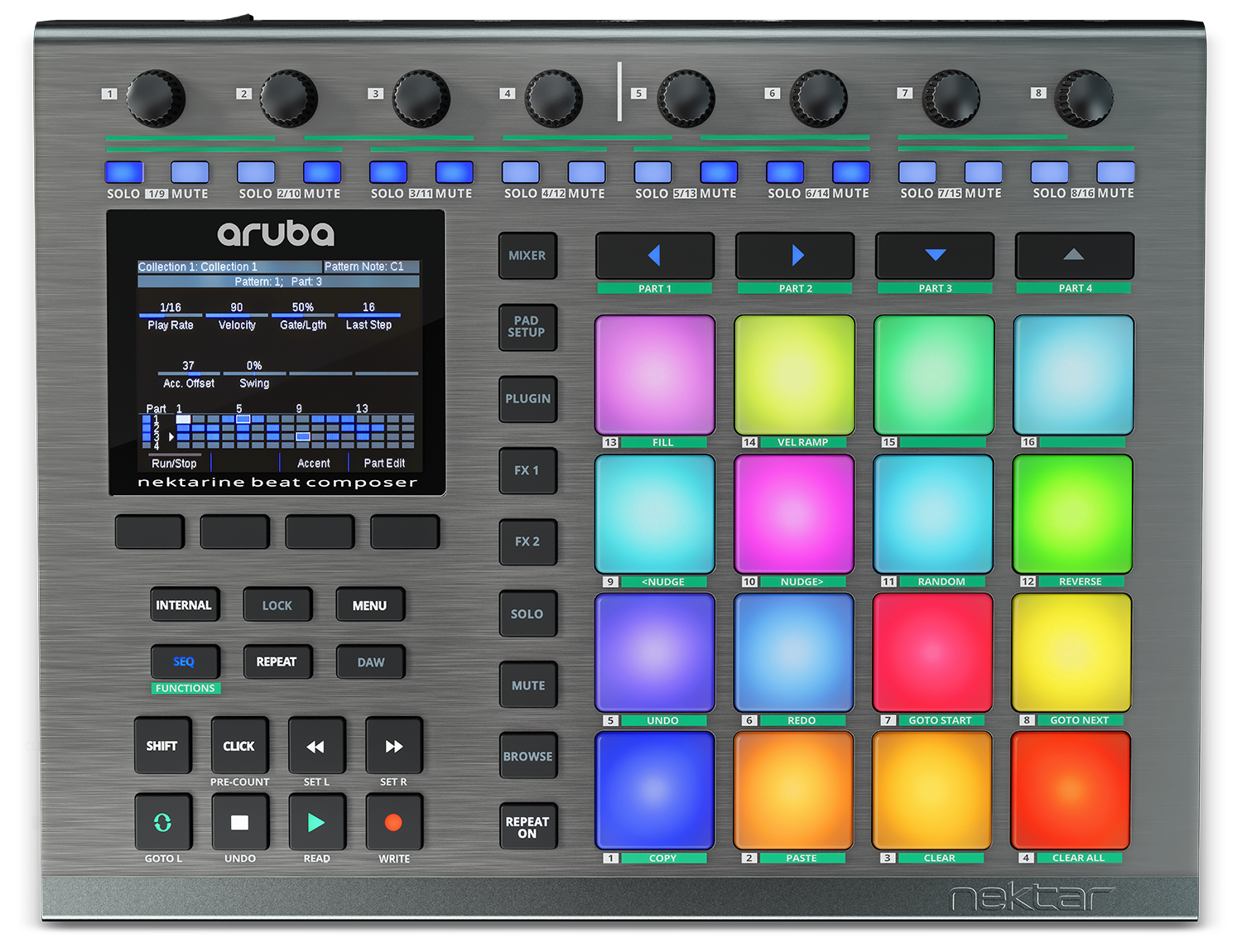Toggle the MUTE button for channel 1/9
The height and width of the screenshot is (952, 1242).
pos(190,172)
